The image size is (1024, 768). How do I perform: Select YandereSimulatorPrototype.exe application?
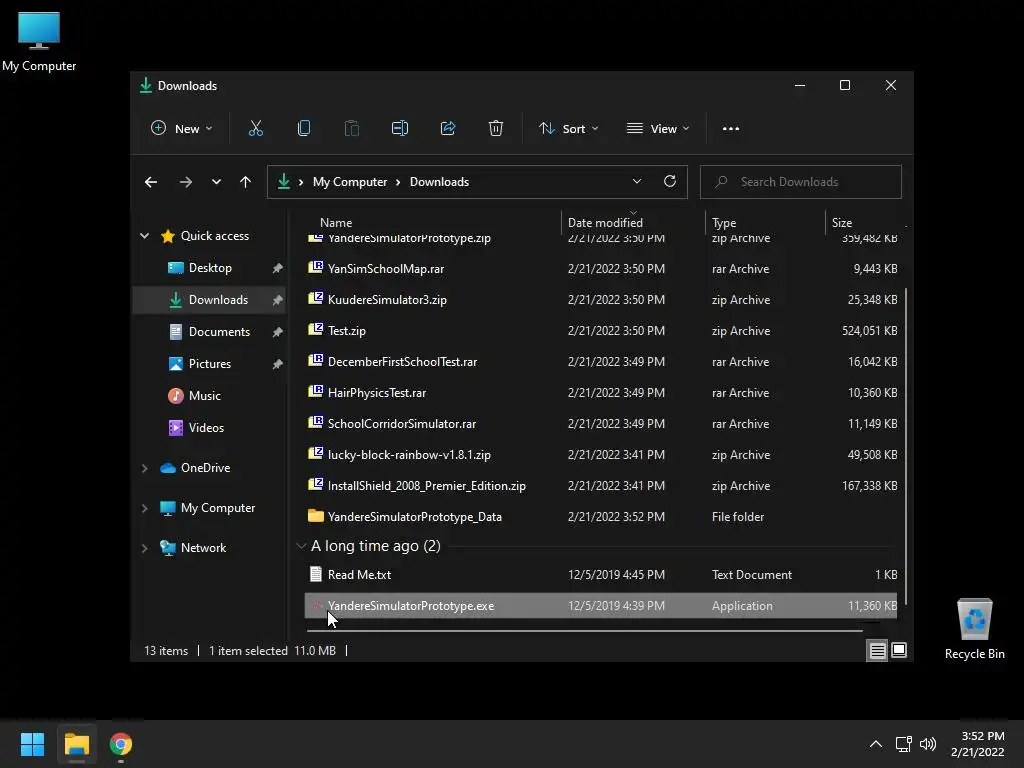601,605
